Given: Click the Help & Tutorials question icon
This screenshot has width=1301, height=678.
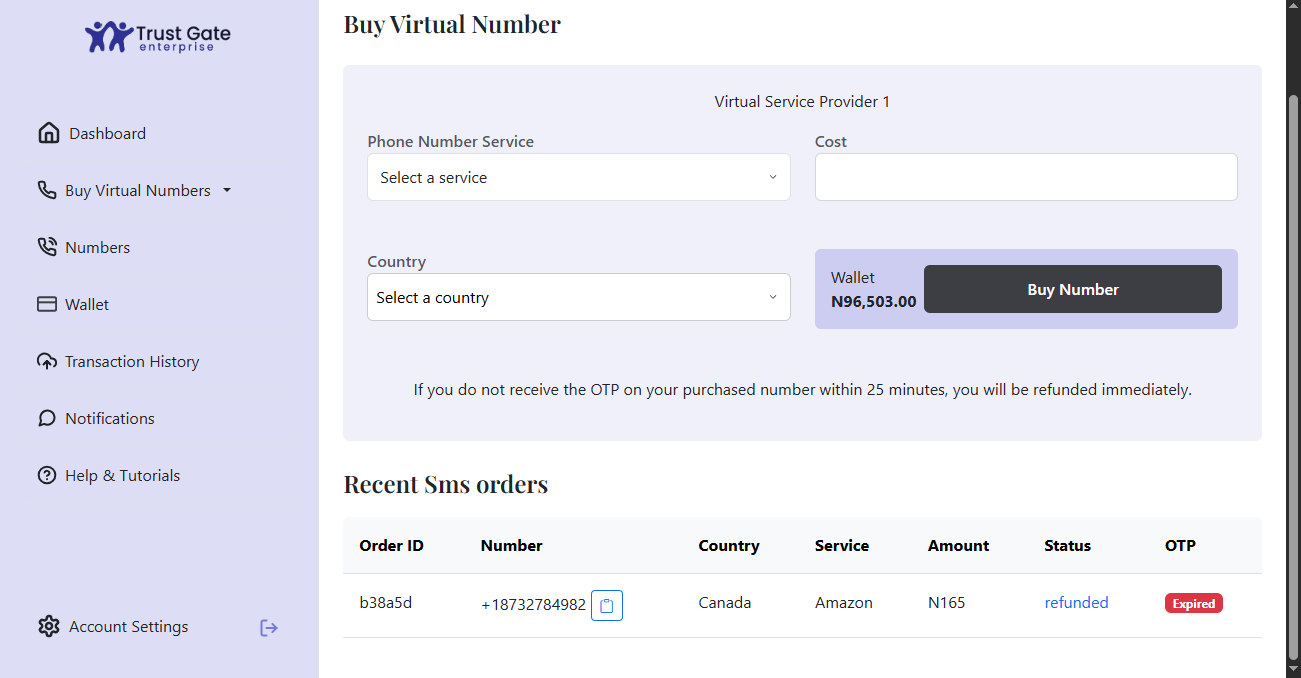Looking at the screenshot, I should click(47, 475).
